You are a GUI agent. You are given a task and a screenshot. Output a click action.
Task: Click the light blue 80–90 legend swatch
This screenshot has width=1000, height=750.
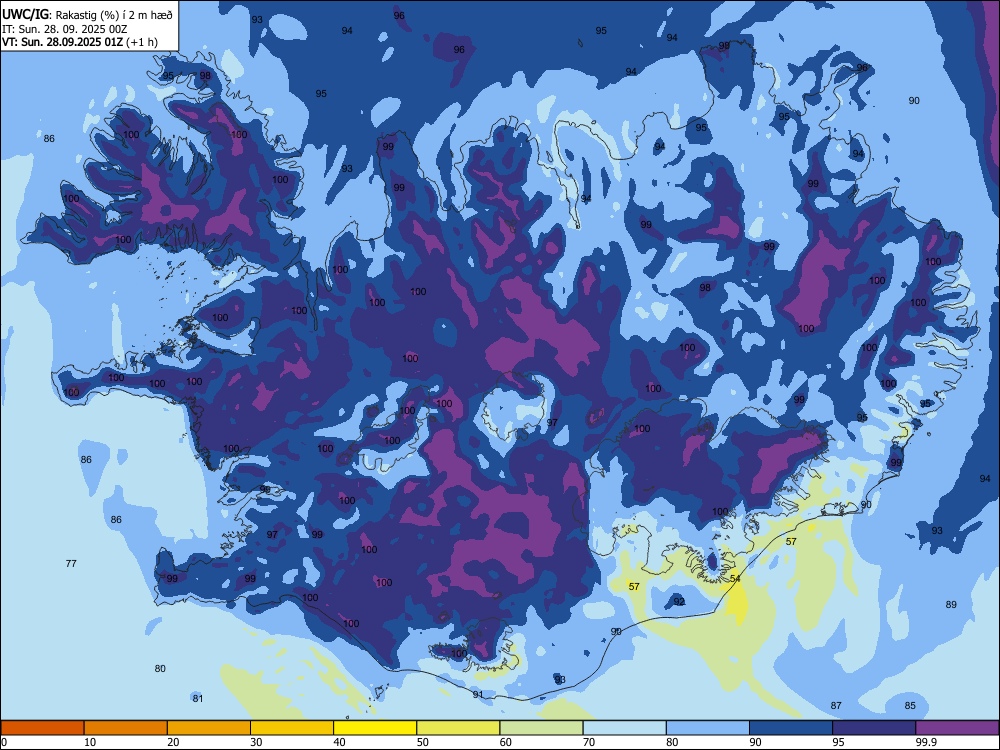click(x=708, y=728)
